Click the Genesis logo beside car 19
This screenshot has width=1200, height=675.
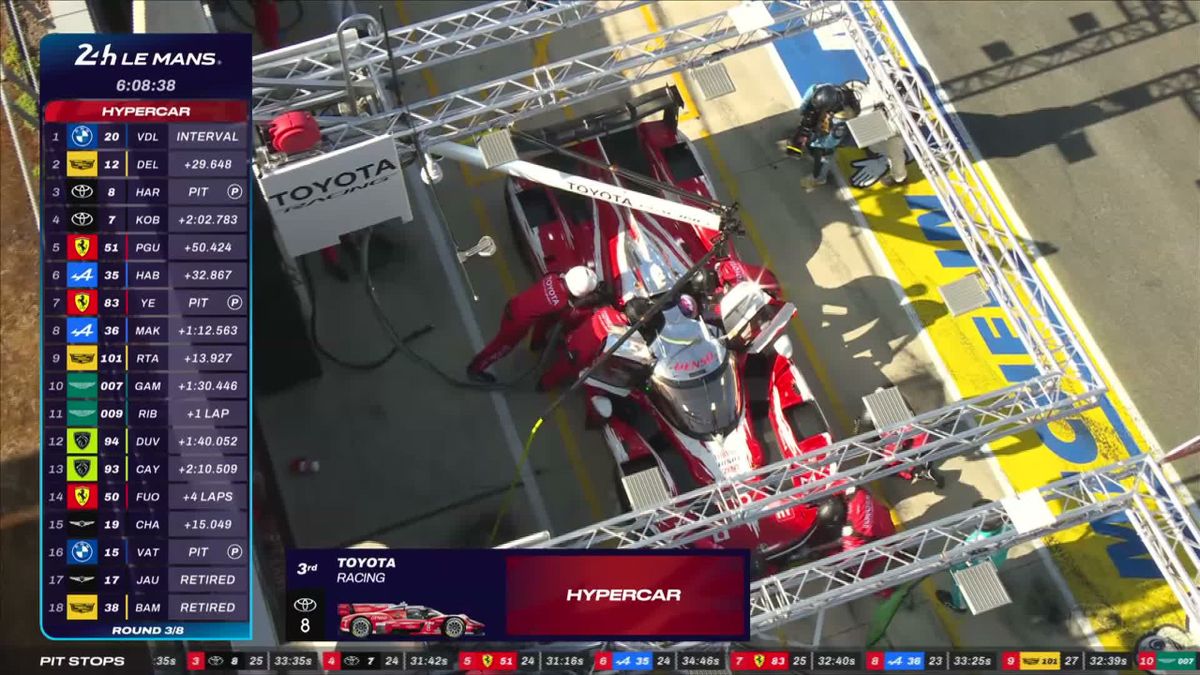[82, 524]
